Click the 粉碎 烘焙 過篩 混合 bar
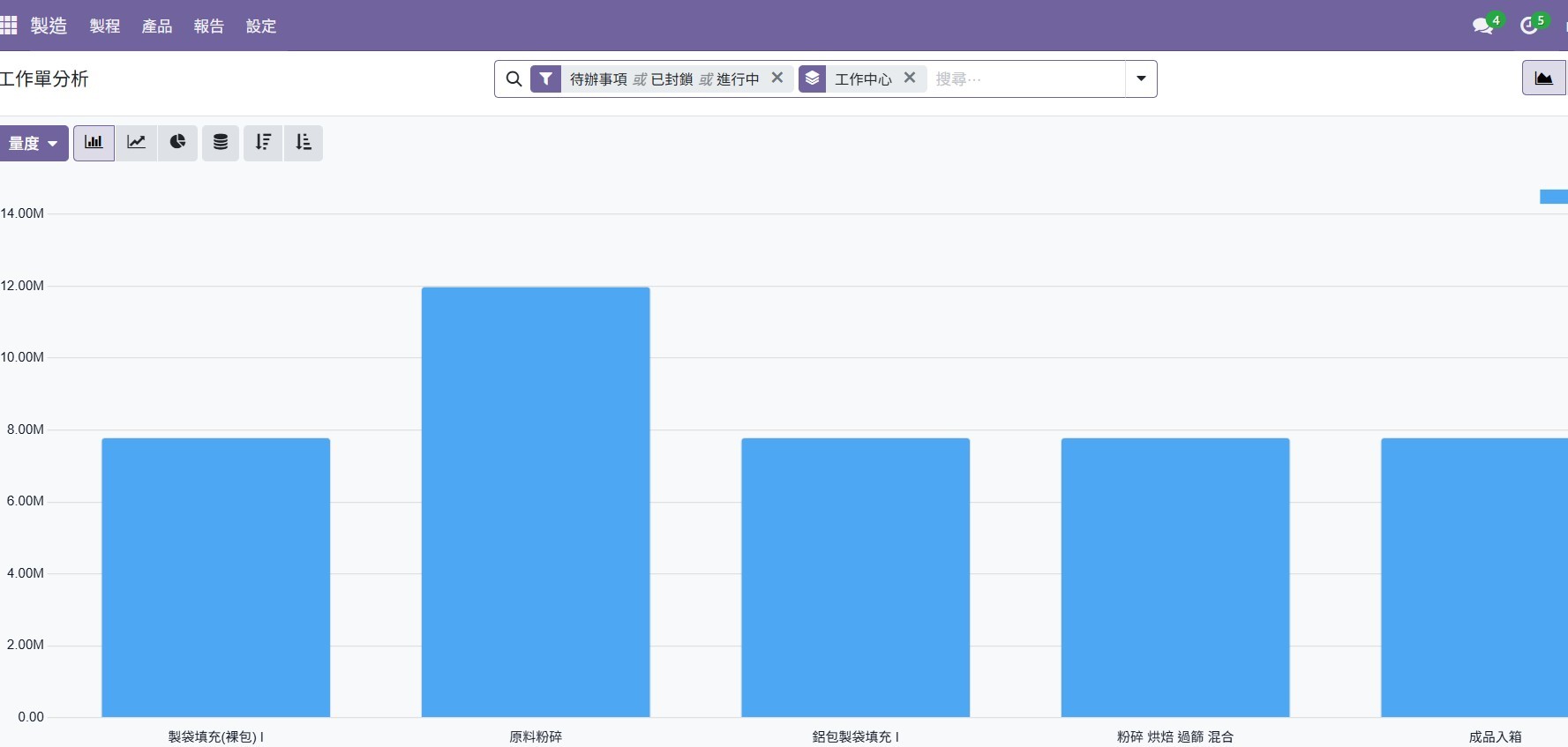Viewport: 1568px width, 747px height. click(1175, 578)
